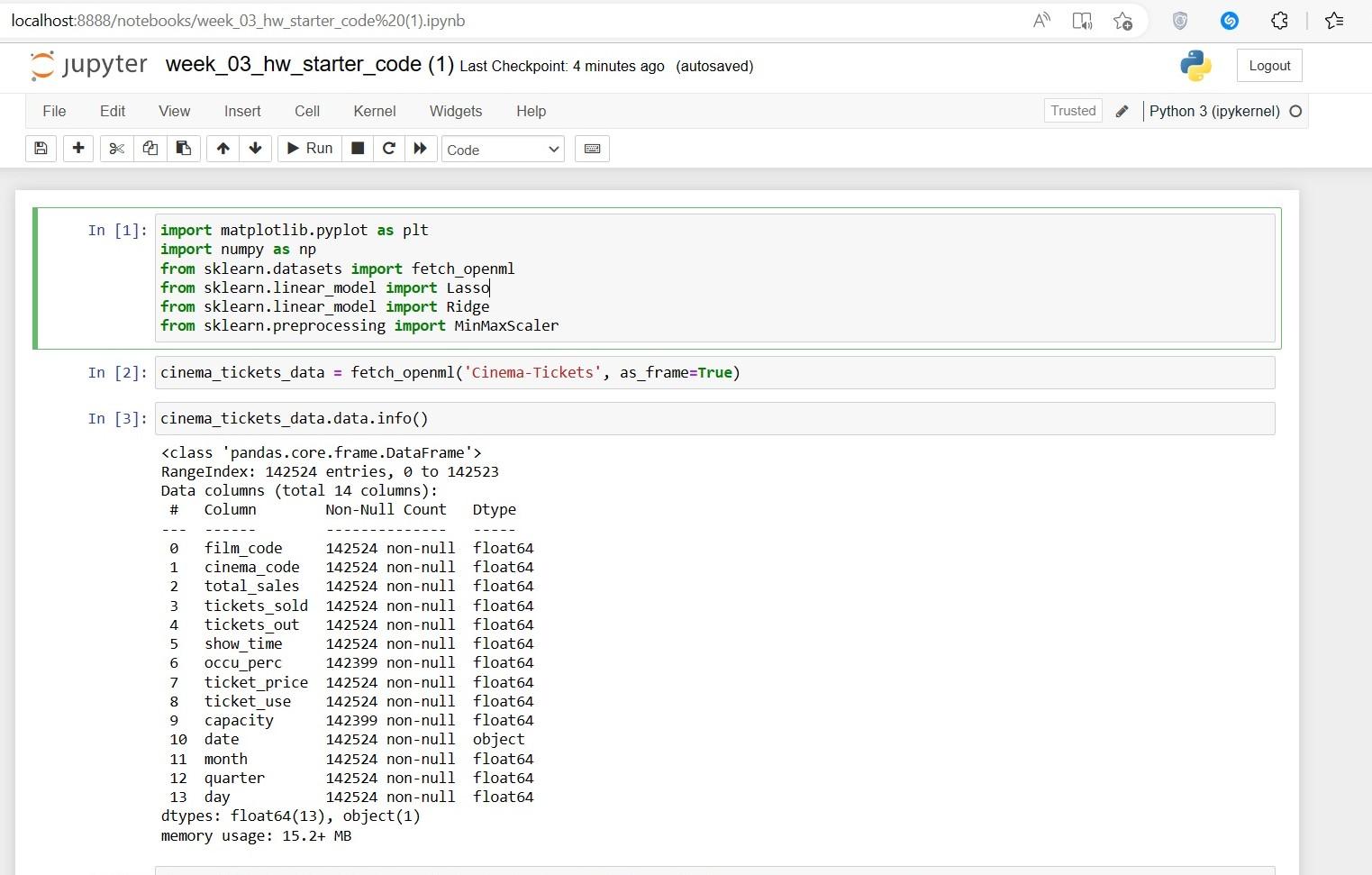
Task: Paste cell below
Action: point(184,149)
